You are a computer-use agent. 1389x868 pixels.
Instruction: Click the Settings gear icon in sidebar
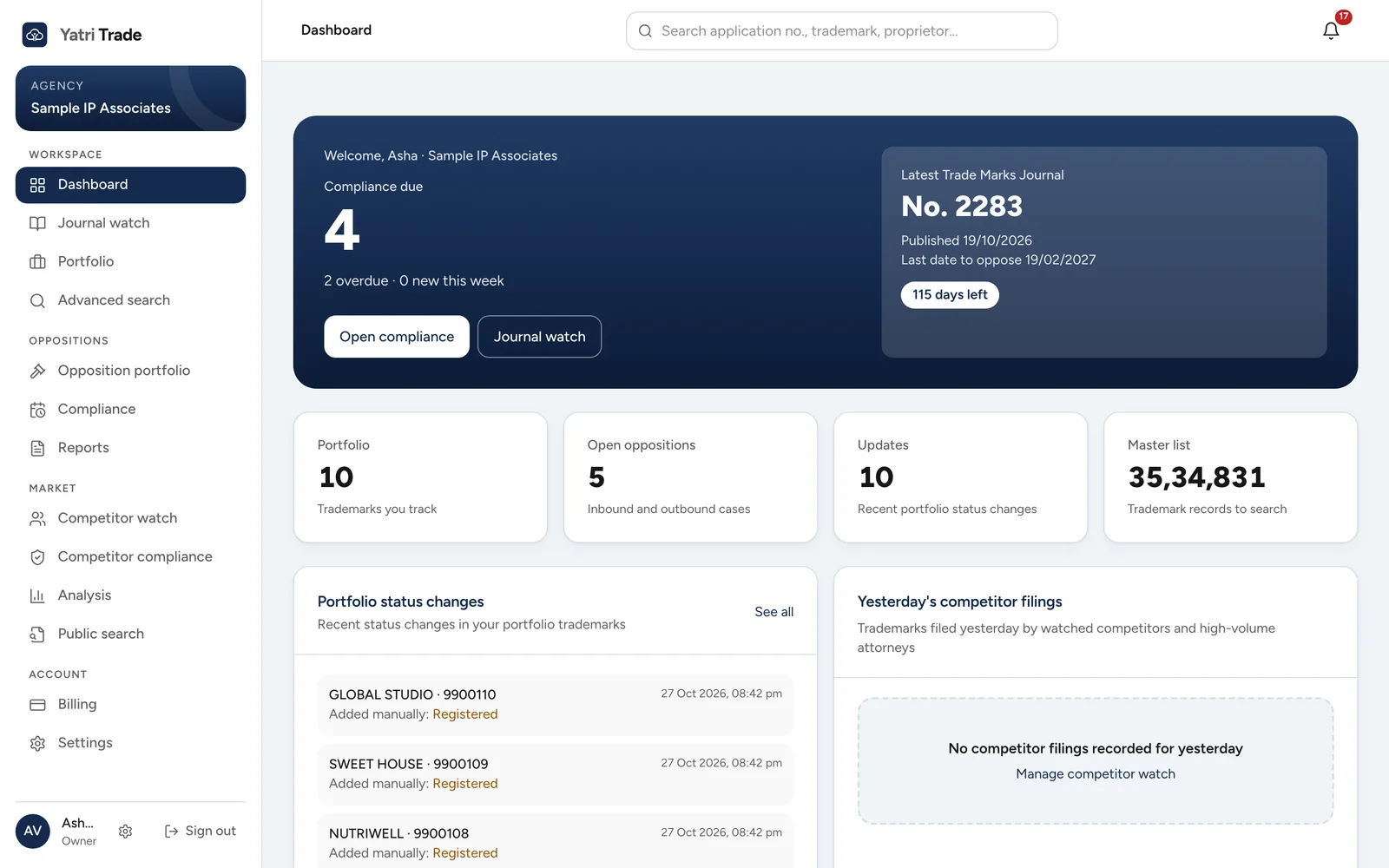[x=37, y=743]
